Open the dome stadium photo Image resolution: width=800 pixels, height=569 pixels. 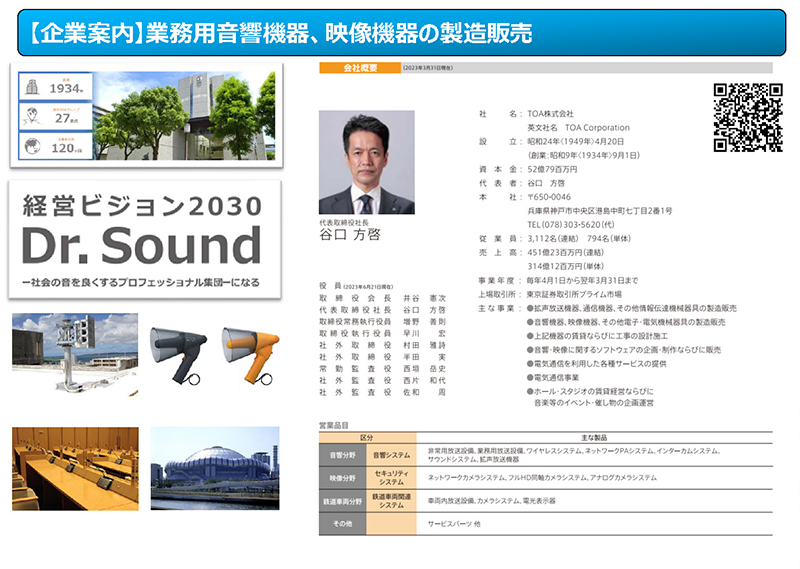215,468
